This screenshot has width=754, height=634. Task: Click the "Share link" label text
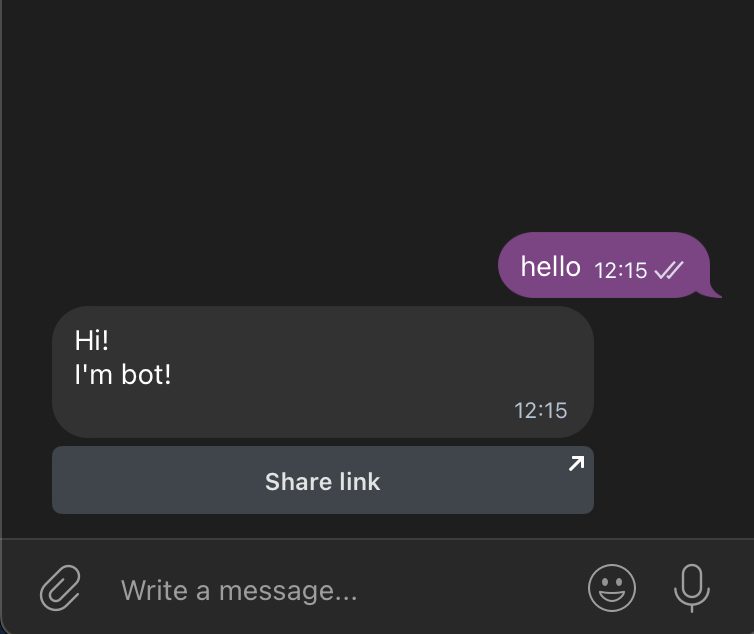[x=322, y=481]
